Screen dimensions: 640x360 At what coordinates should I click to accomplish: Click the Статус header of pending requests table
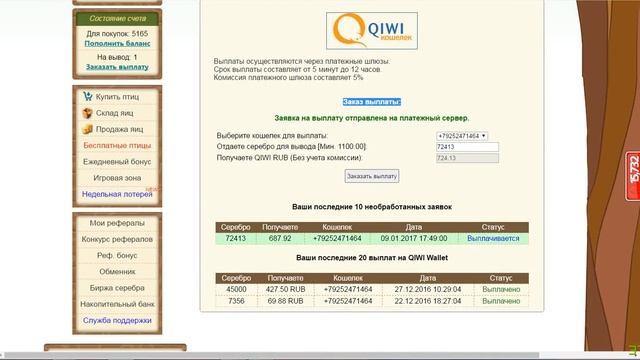tap(493, 227)
